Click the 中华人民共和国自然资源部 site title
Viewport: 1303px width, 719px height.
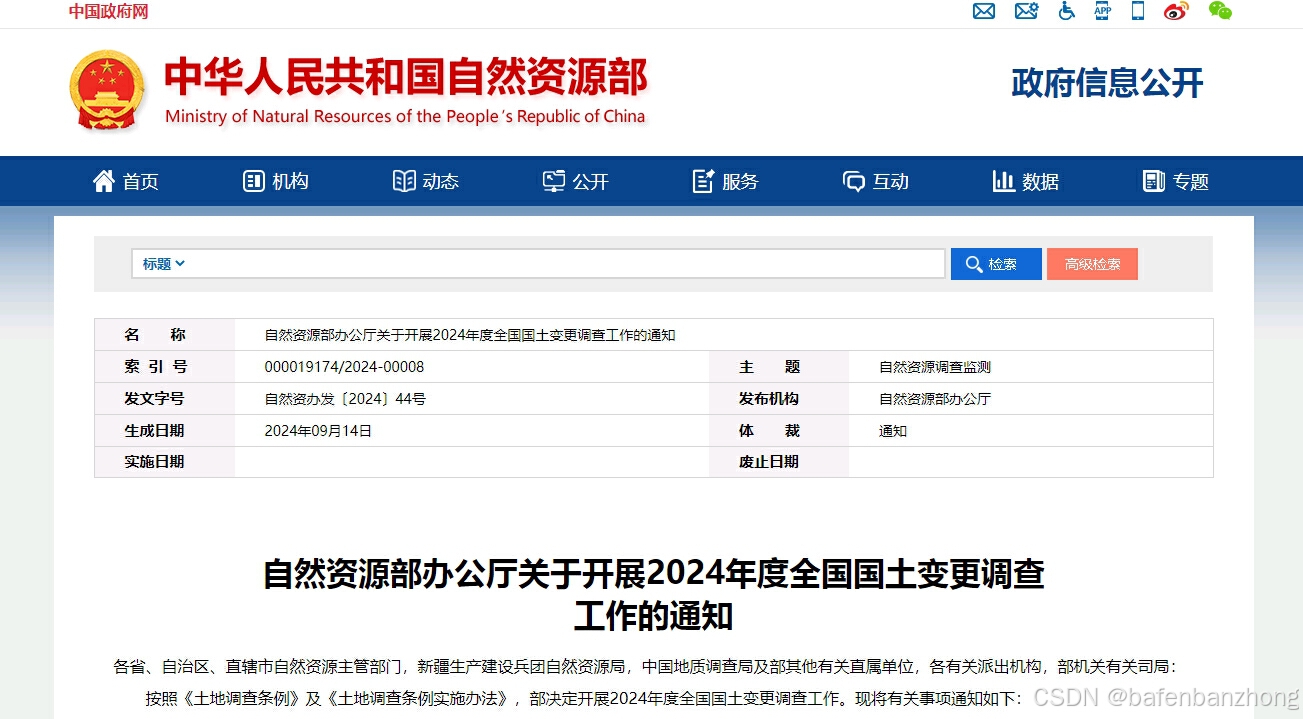[x=406, y=77]
